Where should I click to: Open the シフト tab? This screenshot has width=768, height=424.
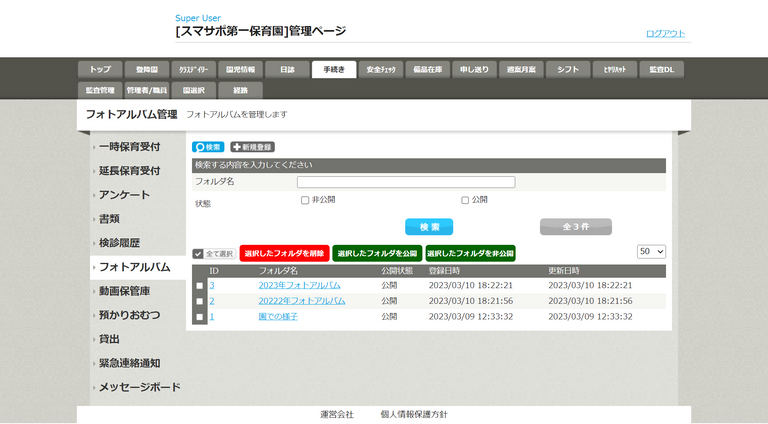tap(567, 70)
